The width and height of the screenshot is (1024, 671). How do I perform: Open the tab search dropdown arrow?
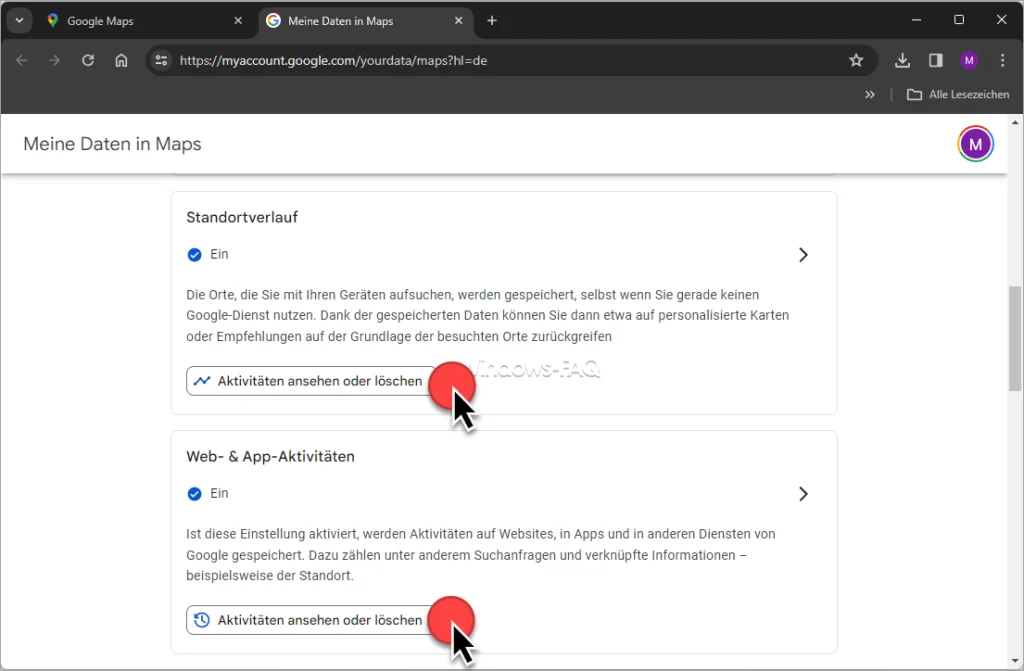20,20
